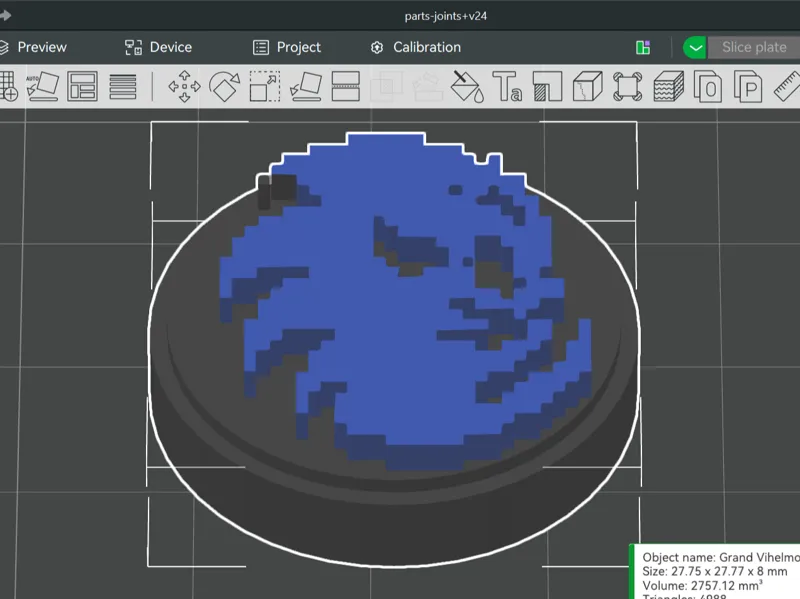
Task: Click the Arrange all objects icon
Action: tap(82, 86)
